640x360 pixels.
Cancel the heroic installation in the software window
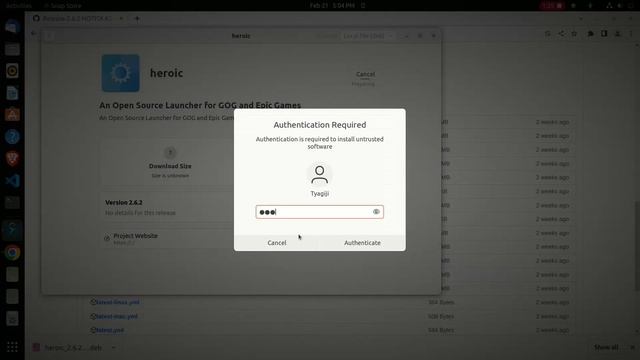point(365,74)
